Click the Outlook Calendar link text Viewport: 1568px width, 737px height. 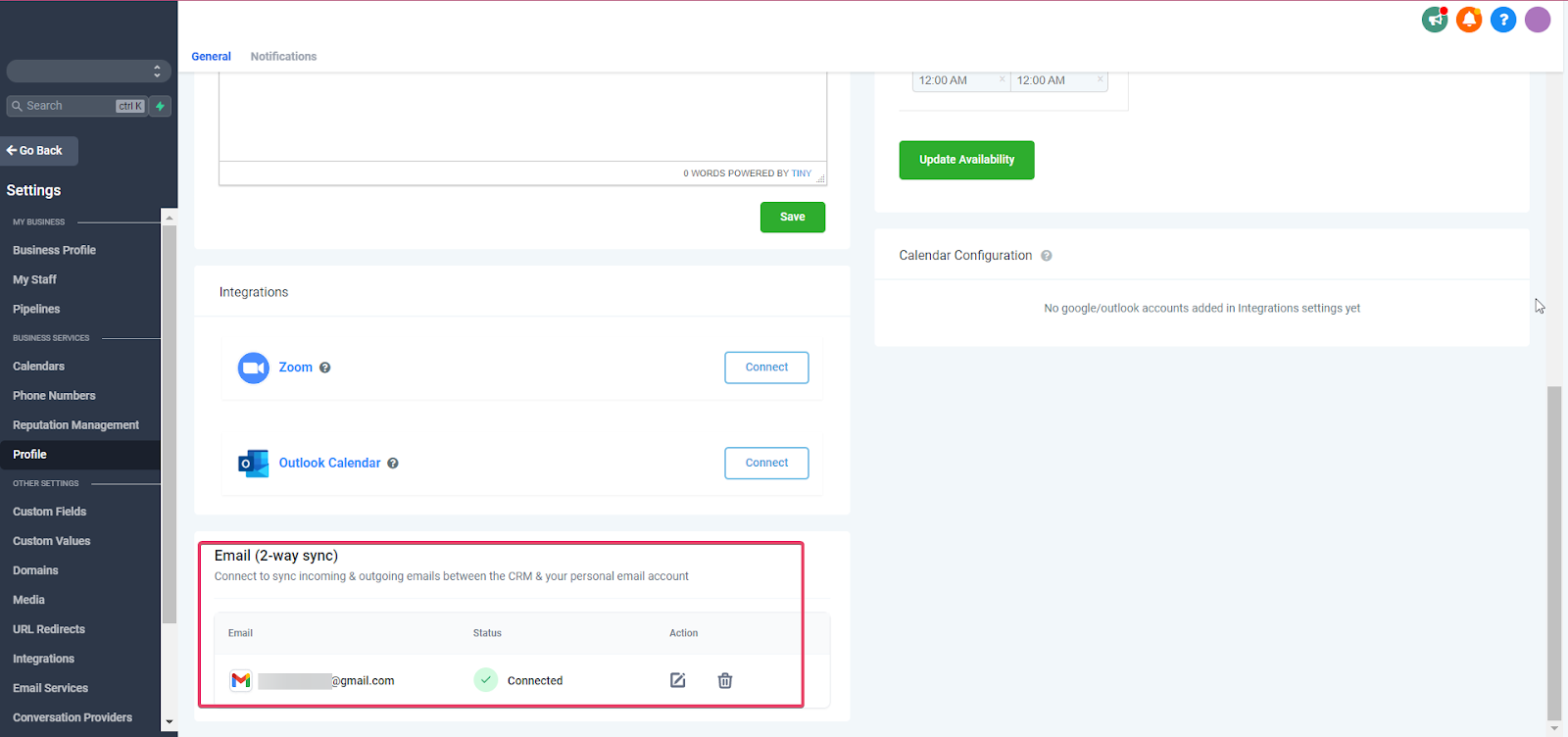[x=329, y=464]
